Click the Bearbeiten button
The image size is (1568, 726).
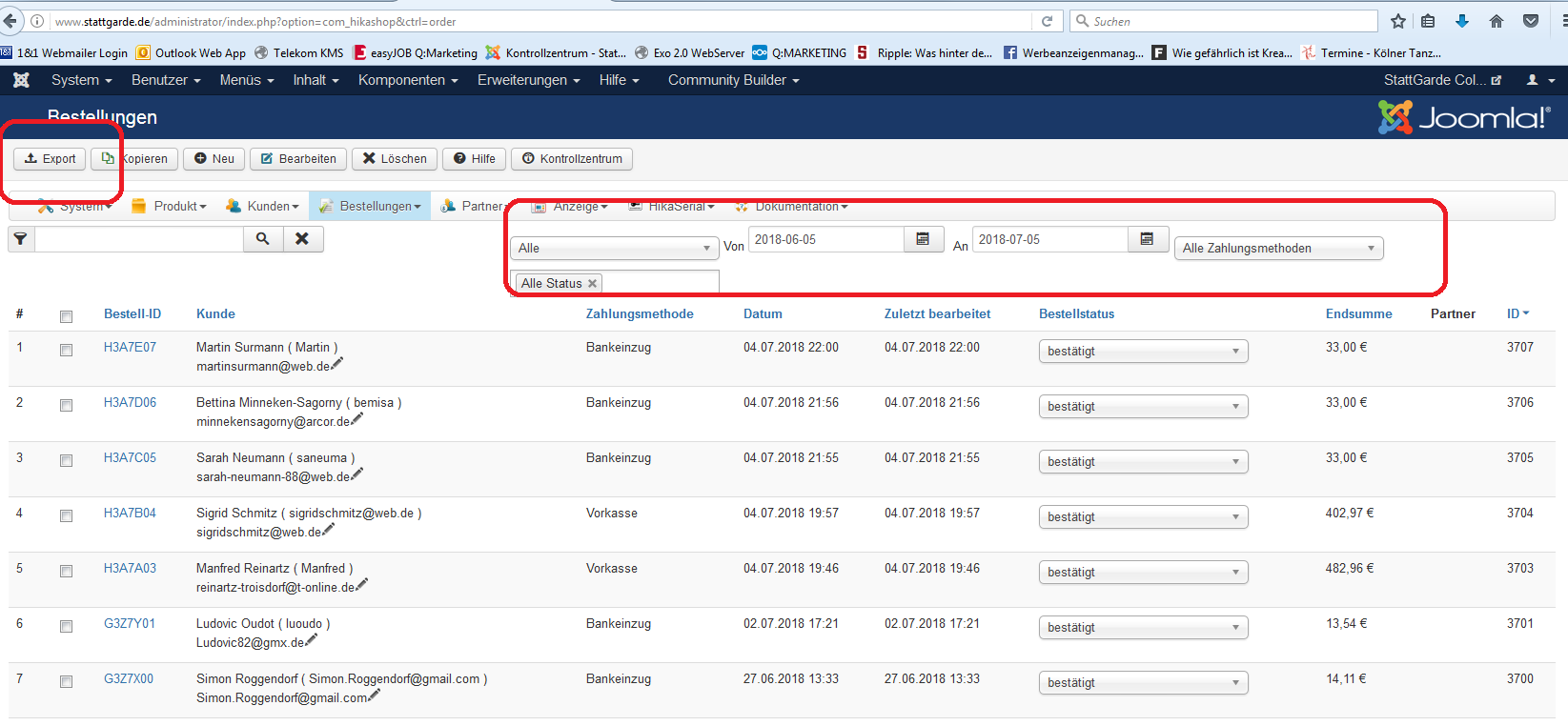(298, 159)
